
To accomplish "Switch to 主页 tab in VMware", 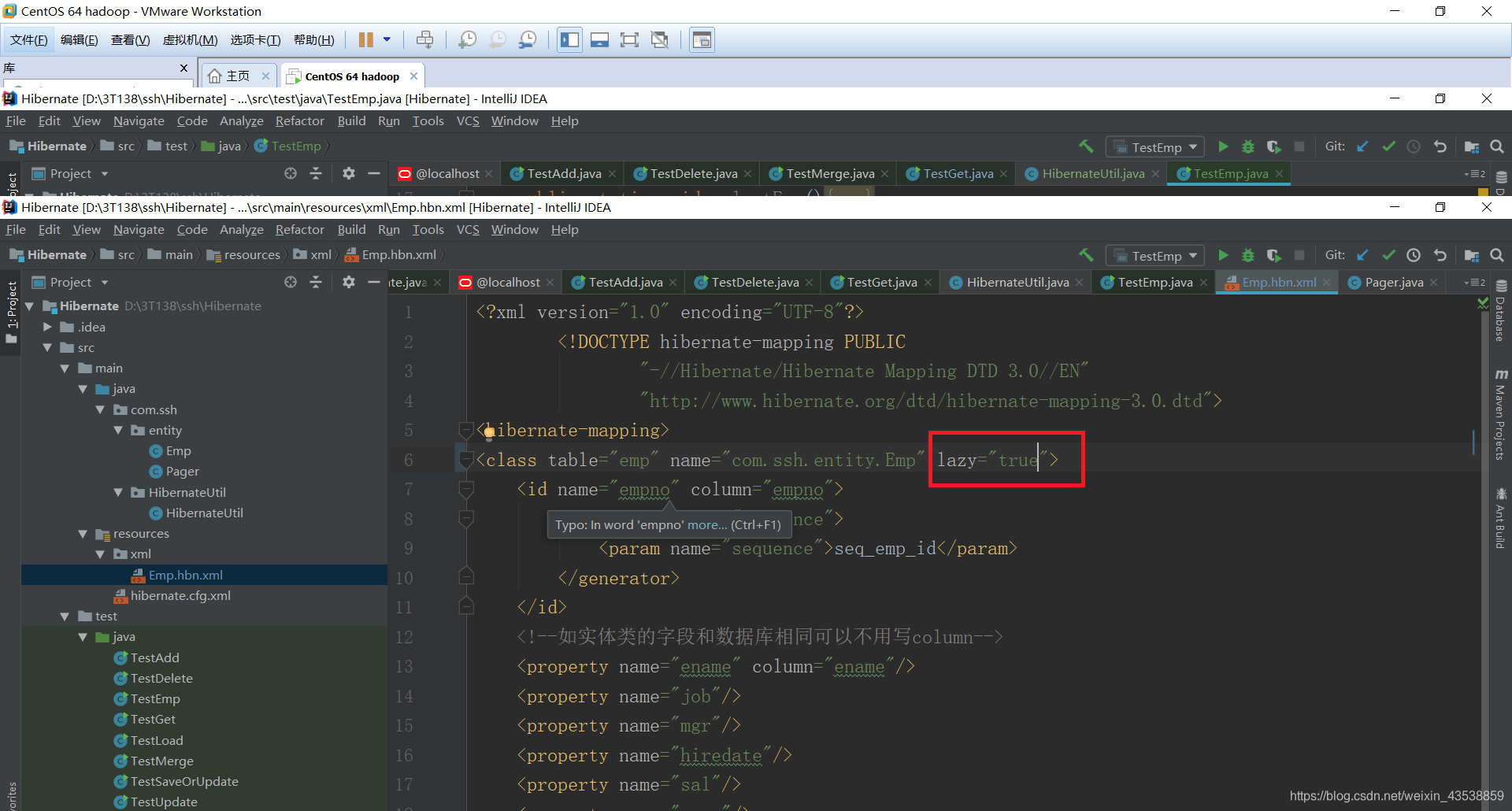I will click(x=237, y=76).
